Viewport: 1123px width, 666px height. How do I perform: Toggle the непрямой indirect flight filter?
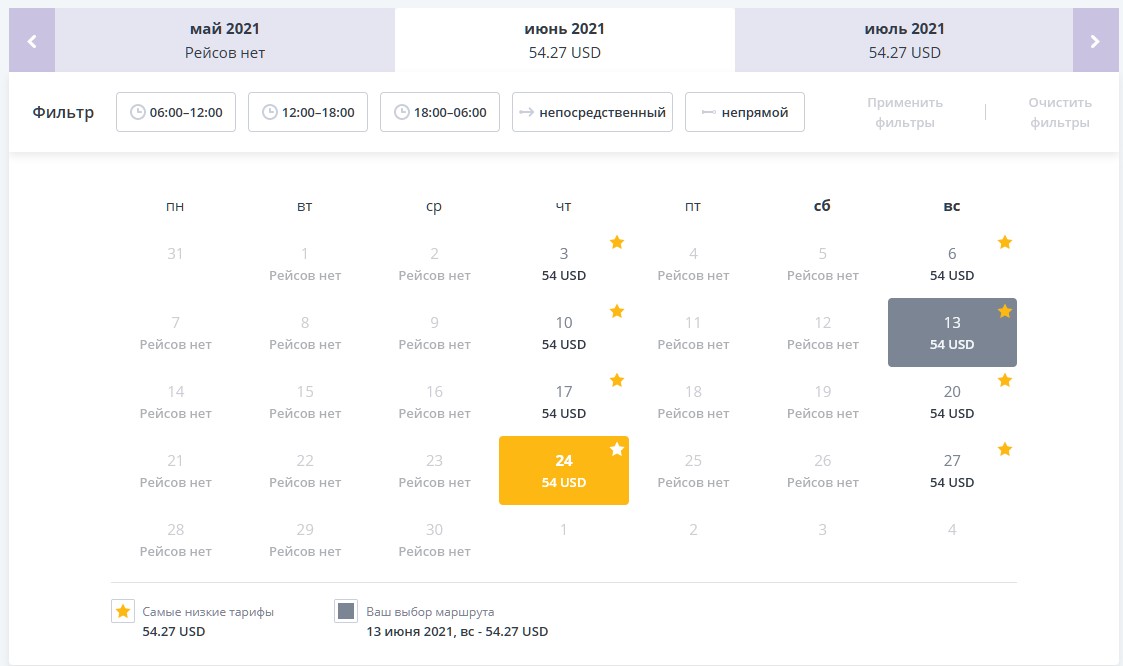[745, 112]
